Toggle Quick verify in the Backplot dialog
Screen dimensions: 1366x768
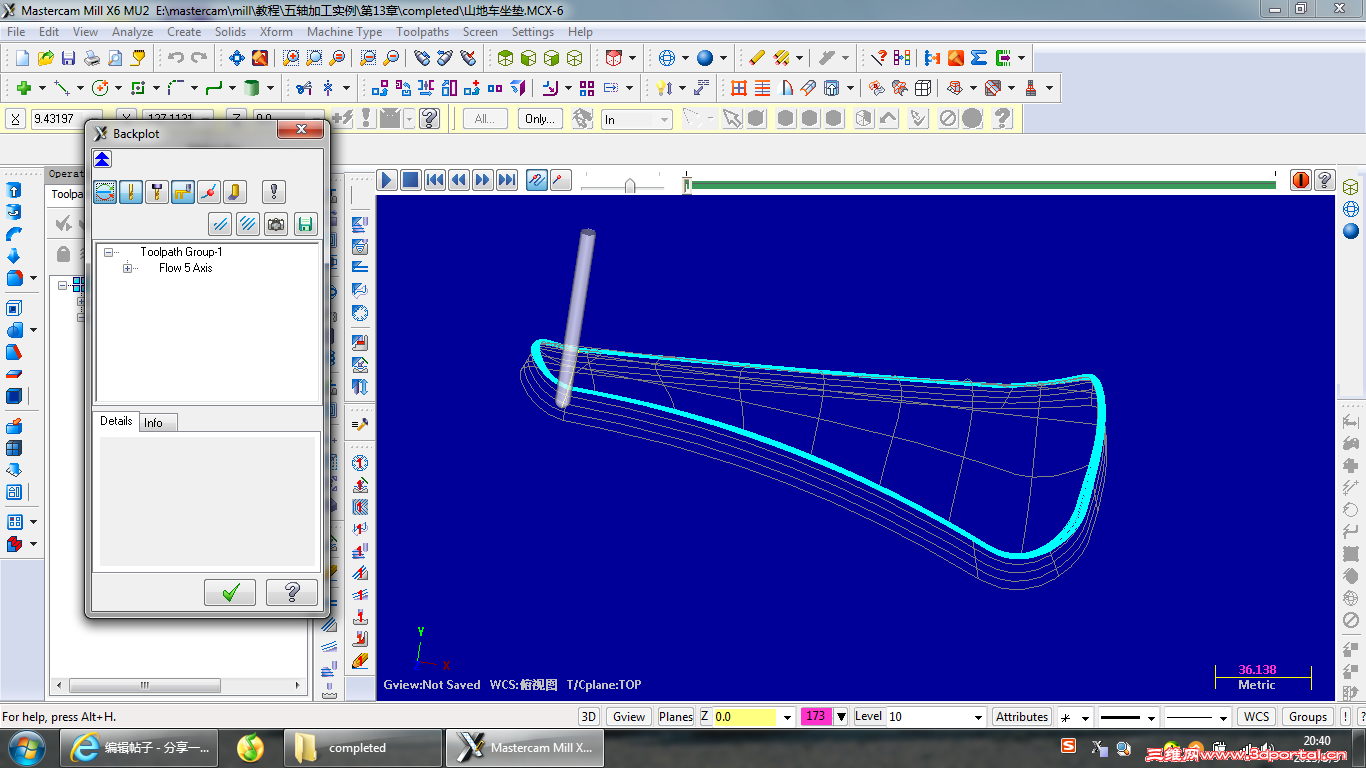[234, 191]
